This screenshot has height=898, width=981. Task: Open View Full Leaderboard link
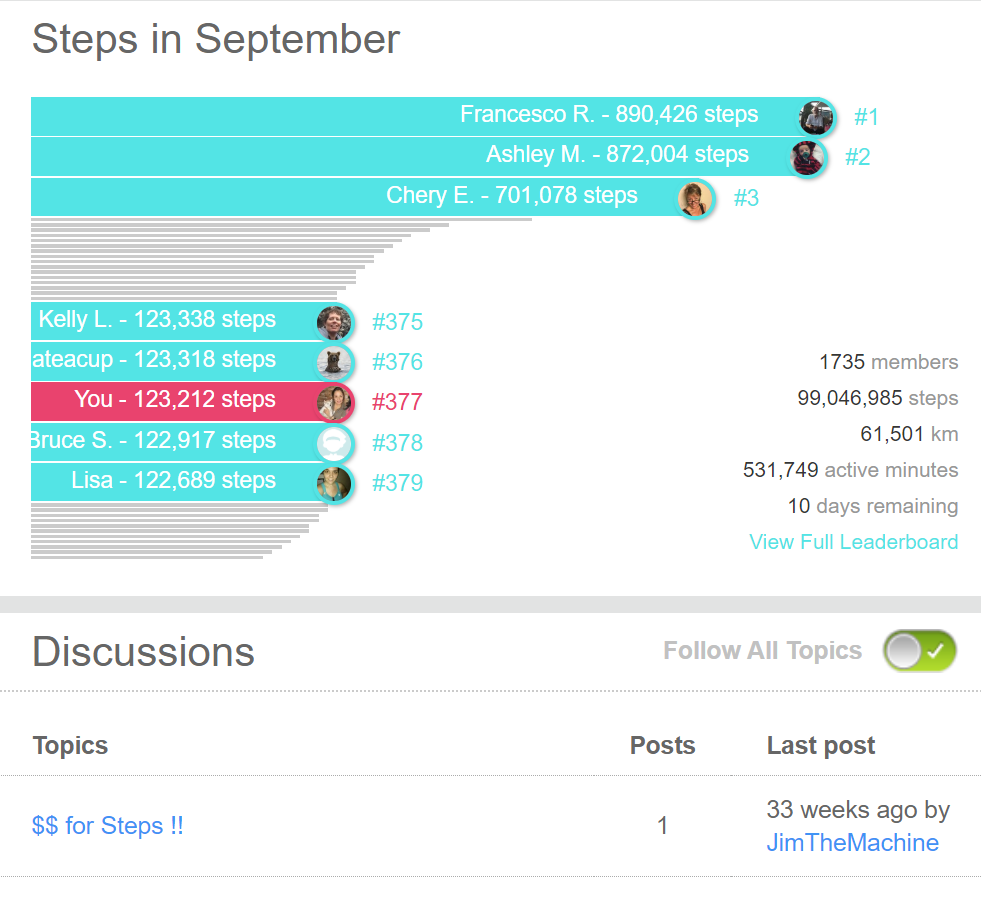853,542
